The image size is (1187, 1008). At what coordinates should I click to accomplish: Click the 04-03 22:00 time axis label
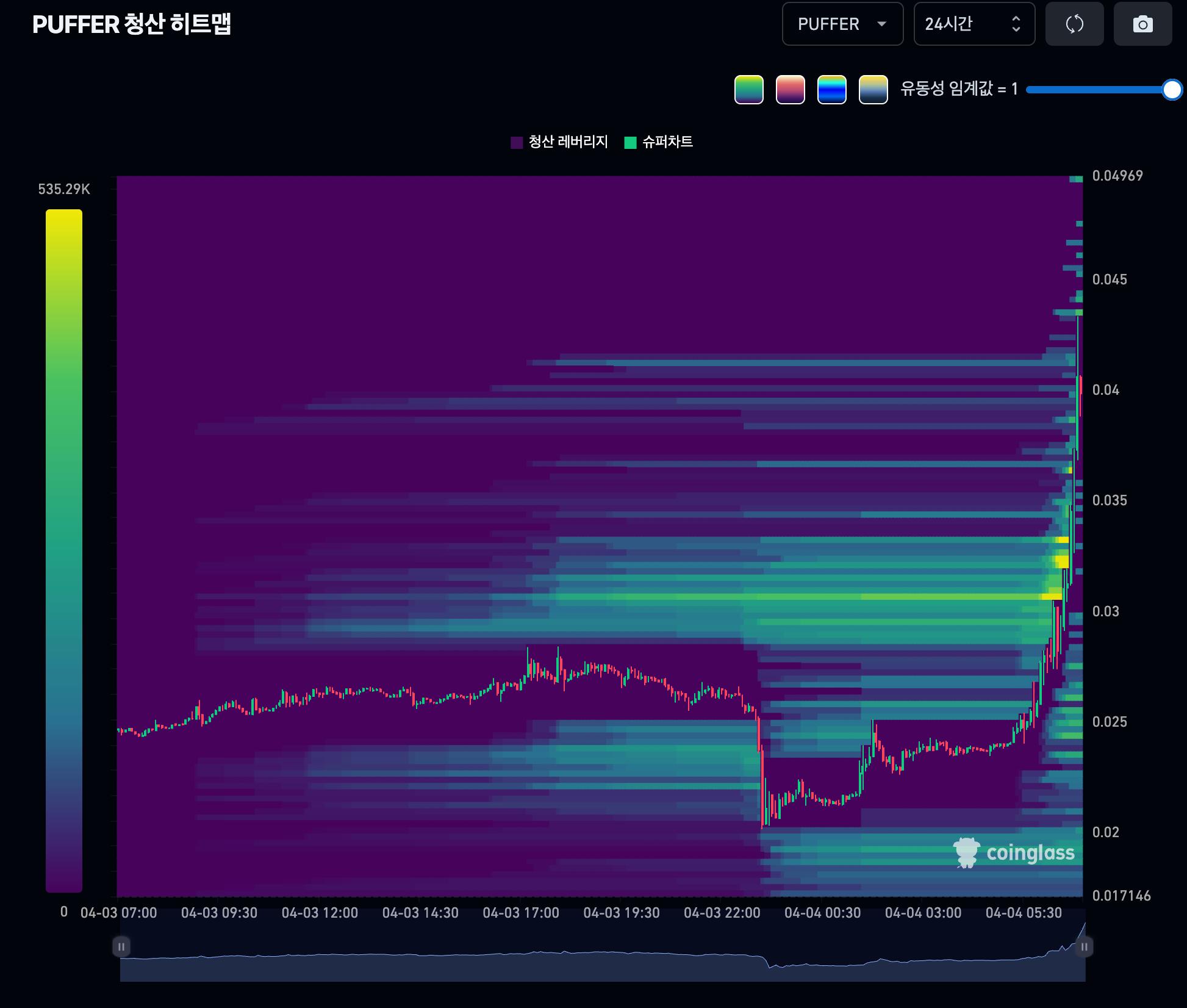coord(722,913)
